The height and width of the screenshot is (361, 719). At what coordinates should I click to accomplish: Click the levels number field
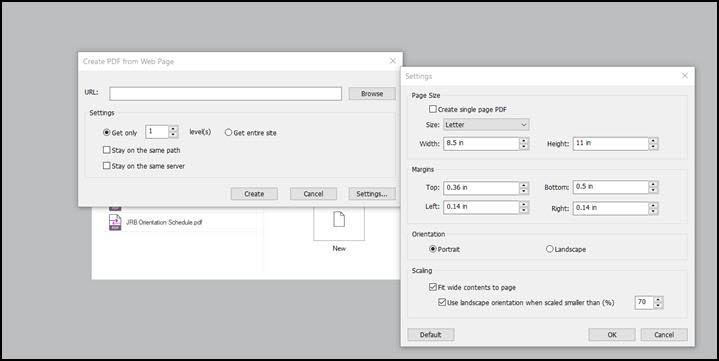(x=157, y=132)
